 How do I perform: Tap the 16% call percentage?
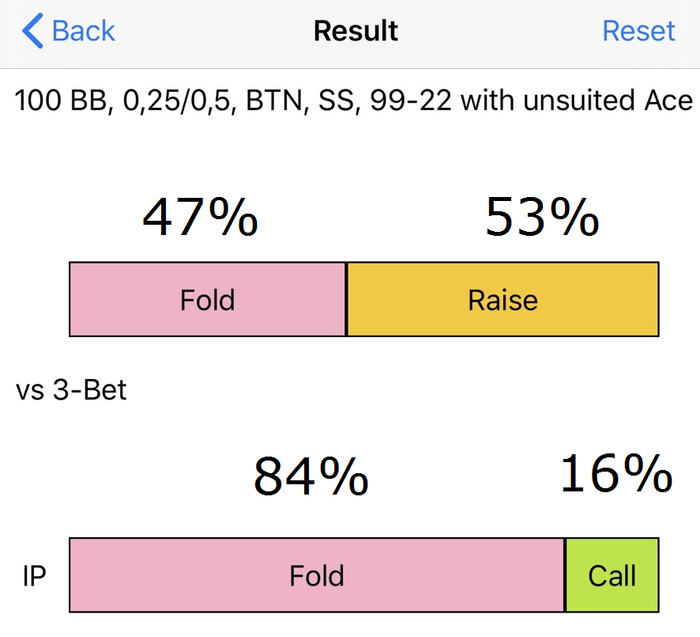pyautogui.click(x=616, y=473)
